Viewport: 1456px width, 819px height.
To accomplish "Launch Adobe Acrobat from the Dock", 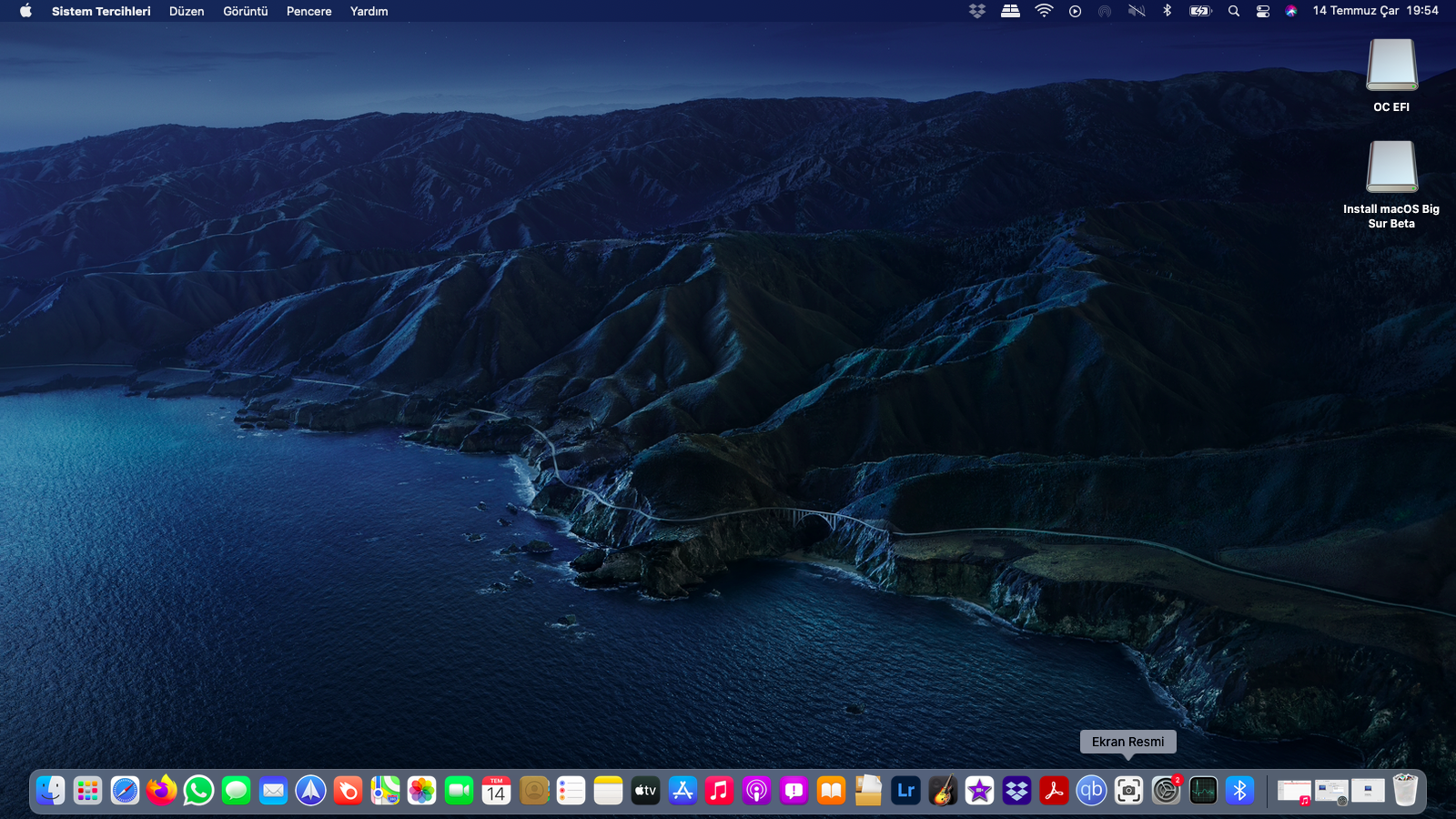I will 1054,790.
